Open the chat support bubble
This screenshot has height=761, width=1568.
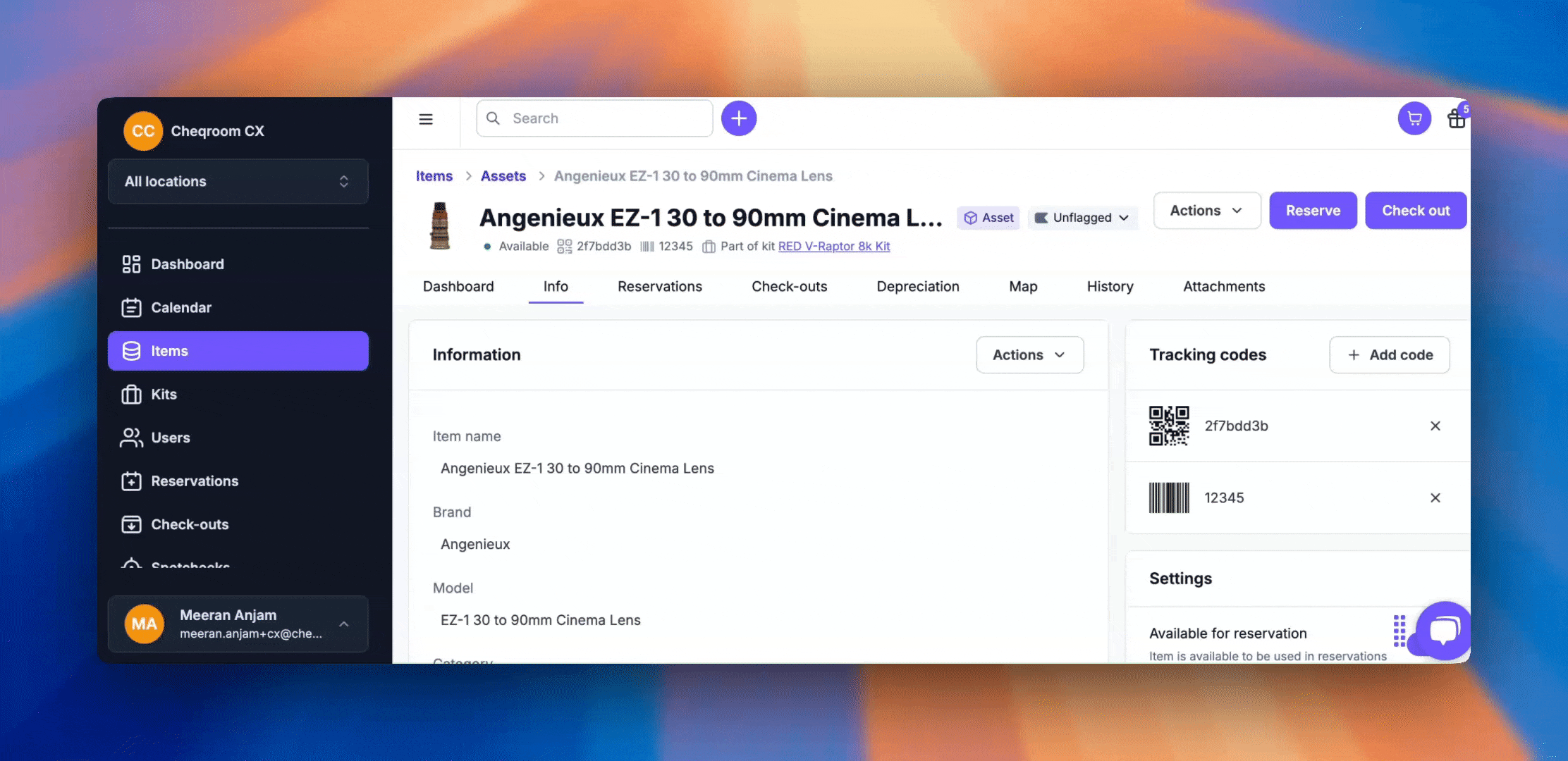1443,630
